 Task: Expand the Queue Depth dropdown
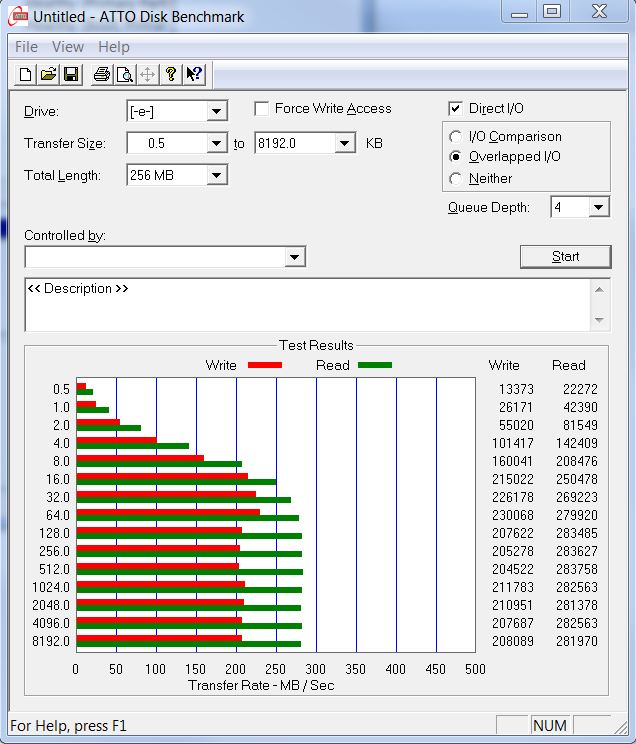tap(598, 208)
